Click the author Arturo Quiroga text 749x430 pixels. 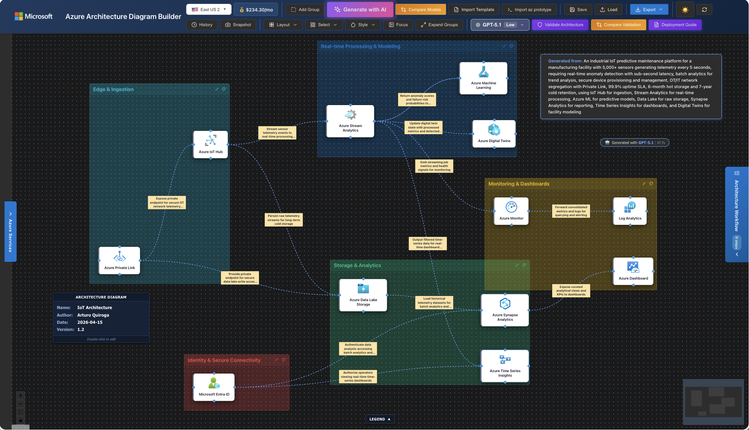93,315
